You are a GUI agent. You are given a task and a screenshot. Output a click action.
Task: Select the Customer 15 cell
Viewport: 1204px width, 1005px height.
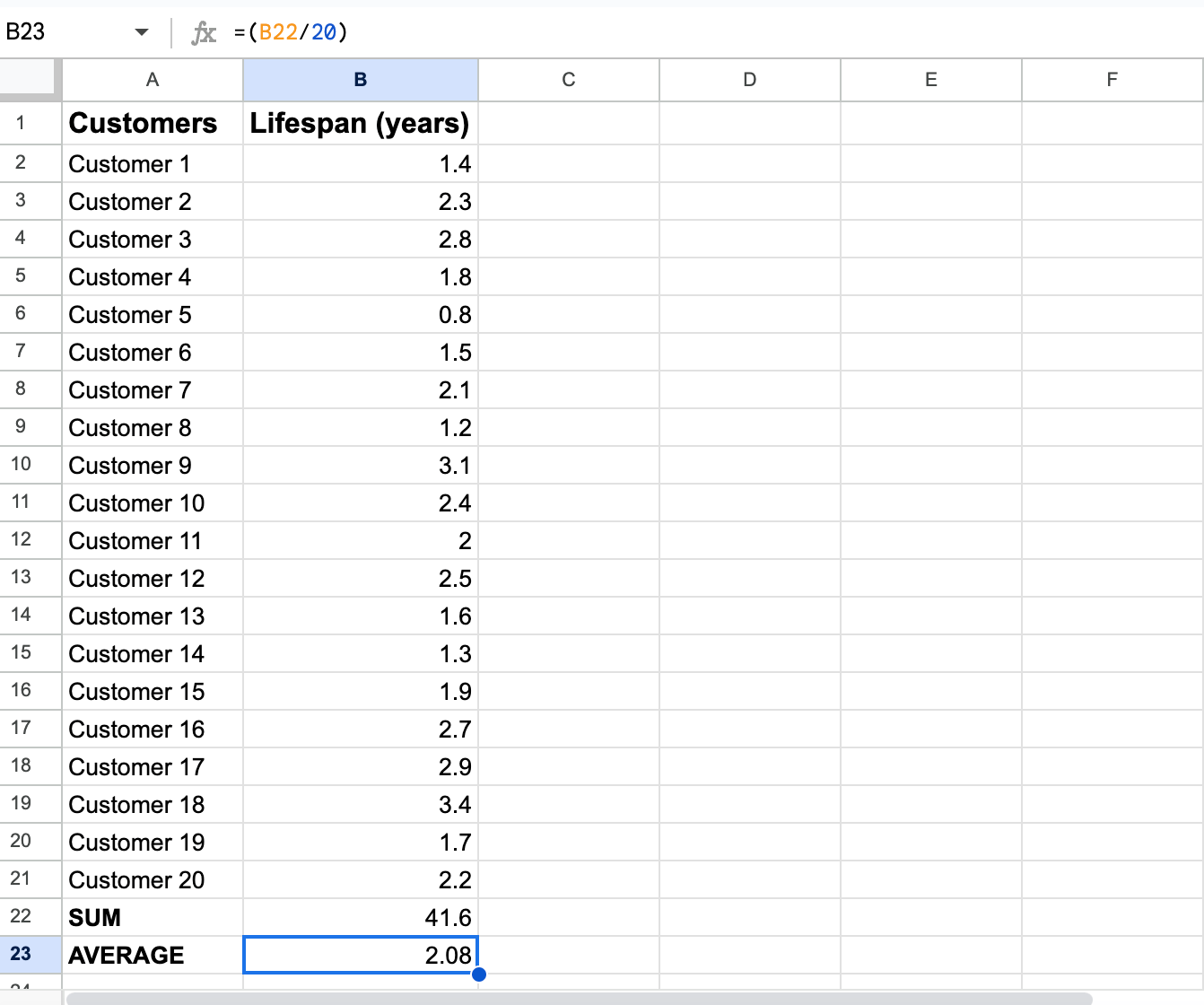(153, 692)
